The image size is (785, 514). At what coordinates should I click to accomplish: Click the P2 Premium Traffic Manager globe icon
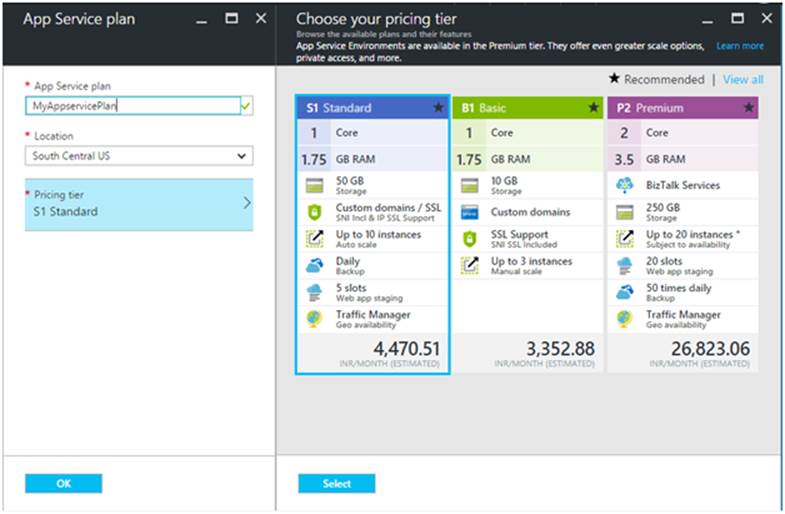point(625,319)
